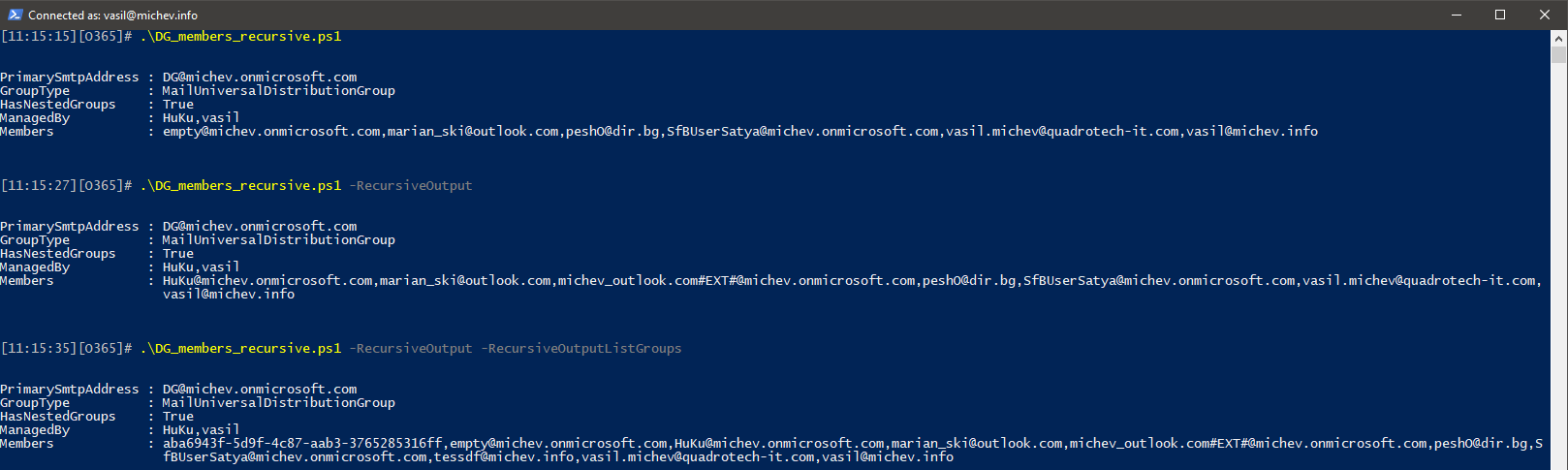Open the PowerShell icon system menu

pos(15,15)
